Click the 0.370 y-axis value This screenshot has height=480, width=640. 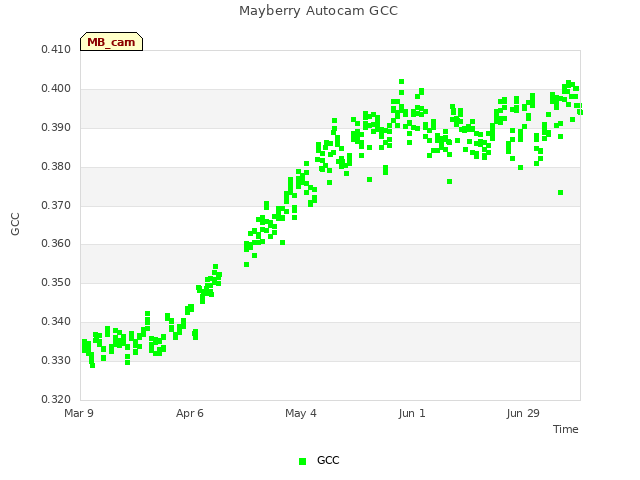click(x=56, y=205)
